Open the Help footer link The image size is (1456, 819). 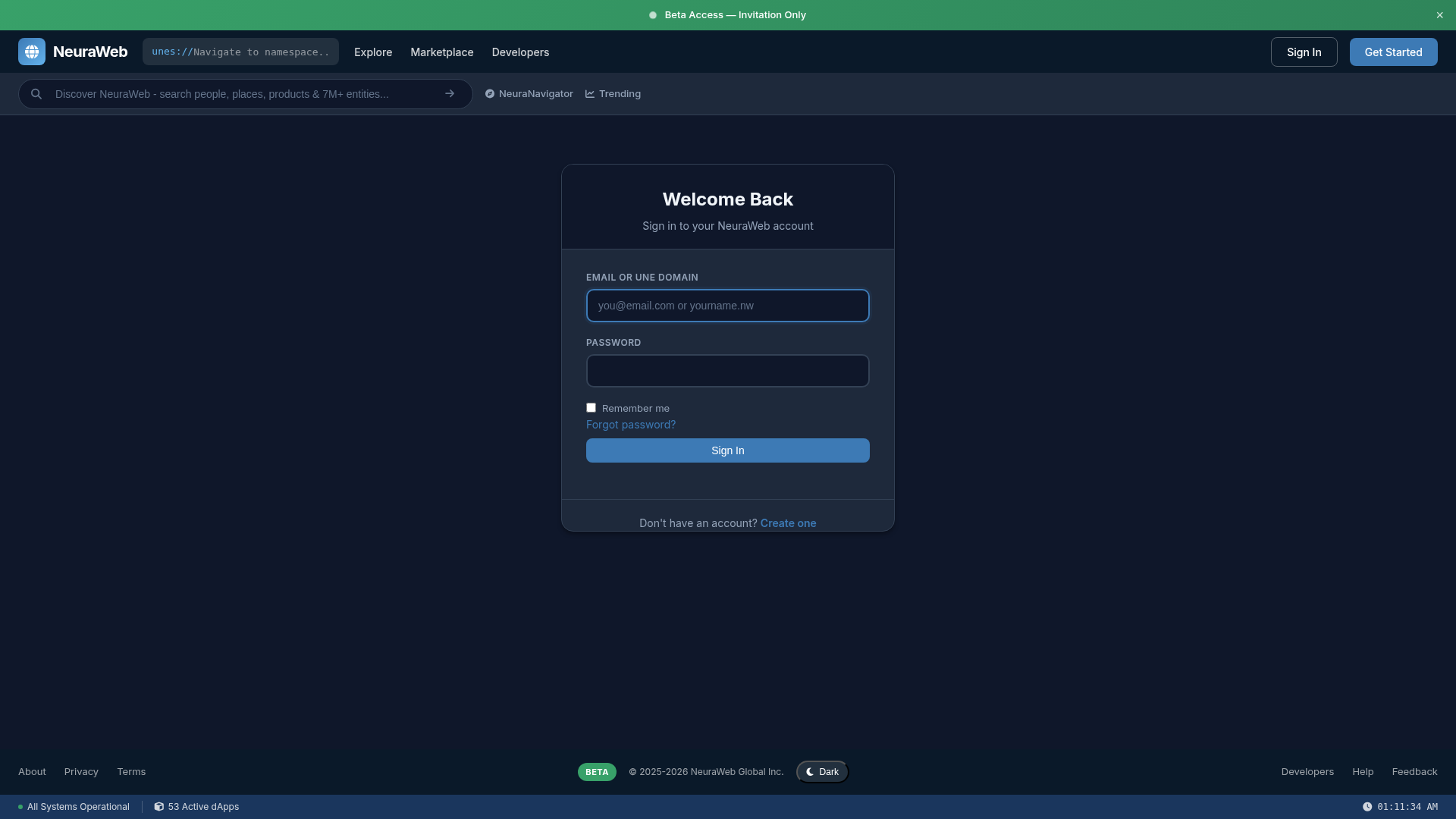(x=1363, y=772)
